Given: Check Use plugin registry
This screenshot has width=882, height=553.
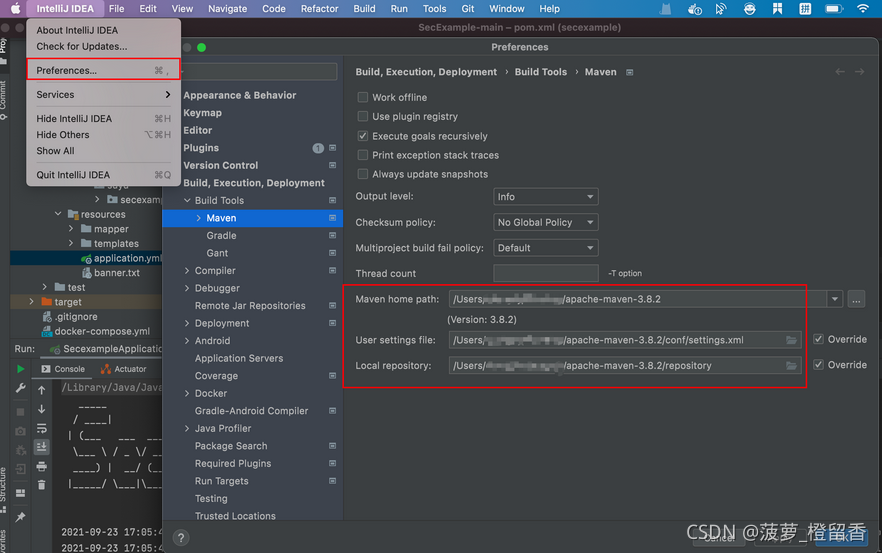Looking at the screenshot, I should pos(363,116).
